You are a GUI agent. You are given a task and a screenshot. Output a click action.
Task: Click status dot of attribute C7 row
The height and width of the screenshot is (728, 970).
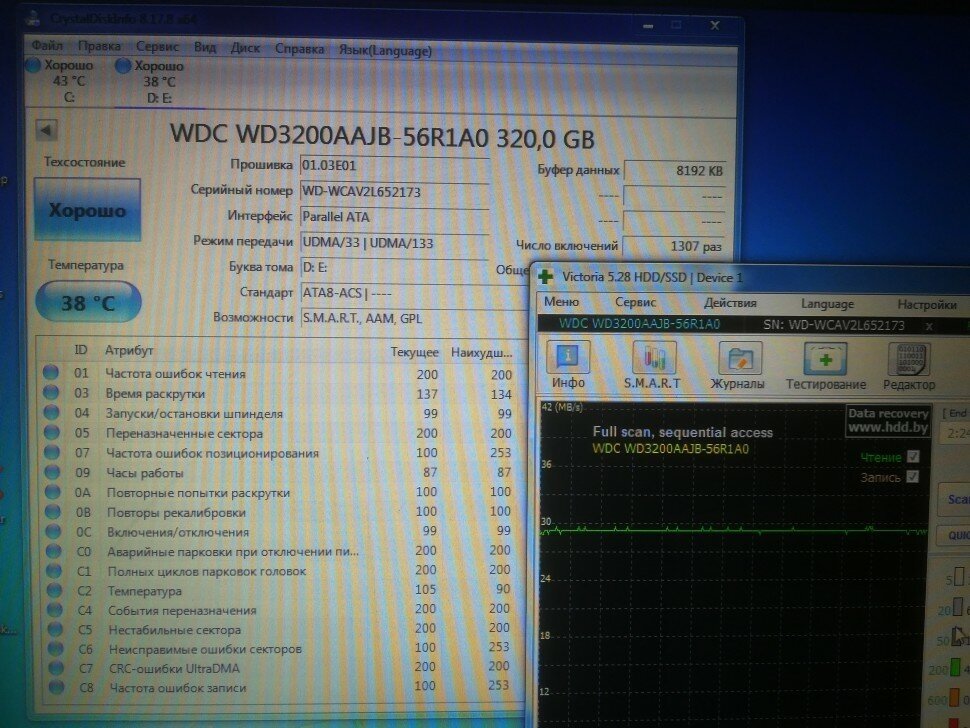(56, 667)
